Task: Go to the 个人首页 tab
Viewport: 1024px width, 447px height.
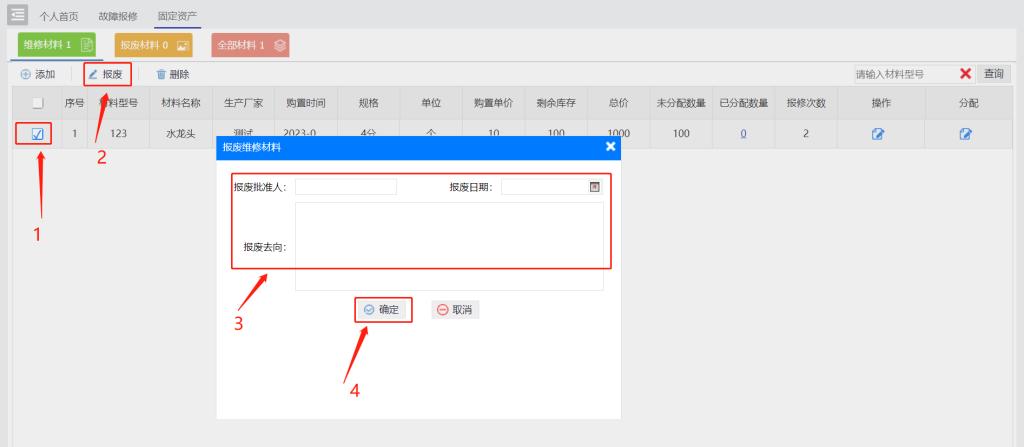Action: [59, 16]
